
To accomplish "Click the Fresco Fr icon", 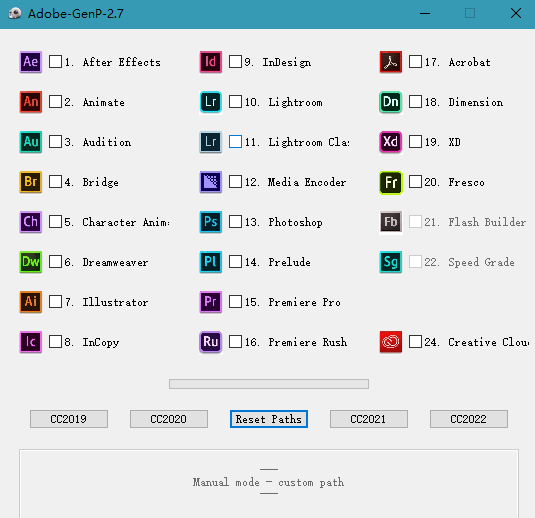I will click(391, 182).
